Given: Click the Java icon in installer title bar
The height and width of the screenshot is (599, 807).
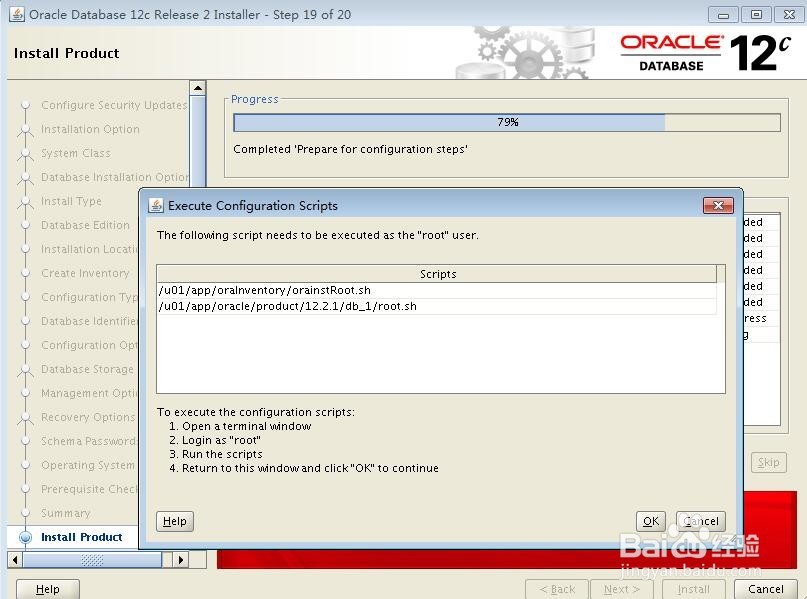Looking at the screenshot, I should tap(16, 14).
